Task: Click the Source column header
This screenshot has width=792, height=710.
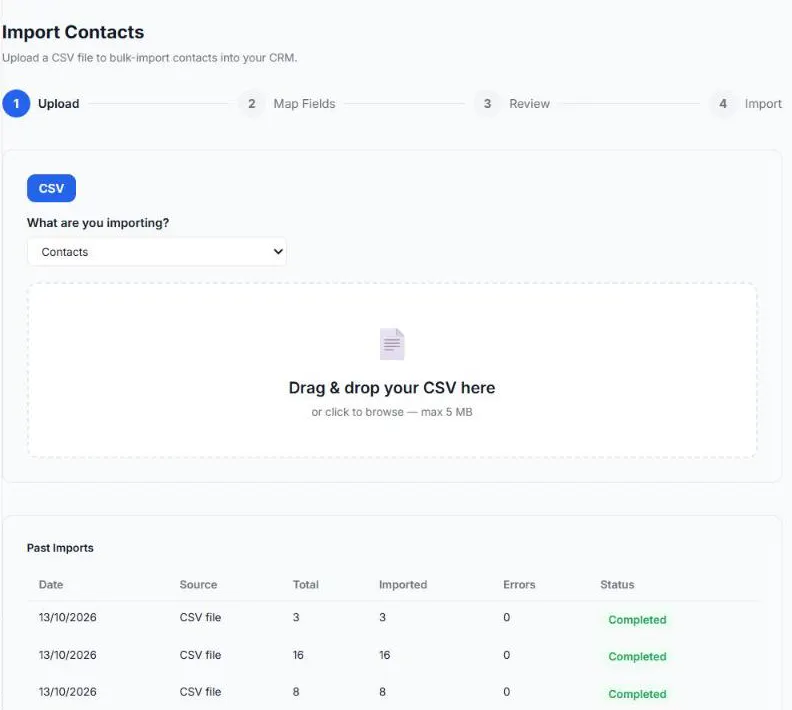Action: point(199,584)
